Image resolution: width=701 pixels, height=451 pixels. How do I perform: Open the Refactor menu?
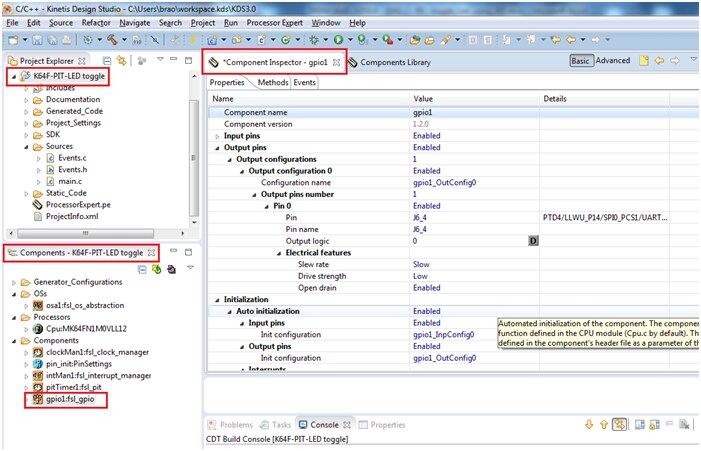pyautogui.click(x=96, y=23)
